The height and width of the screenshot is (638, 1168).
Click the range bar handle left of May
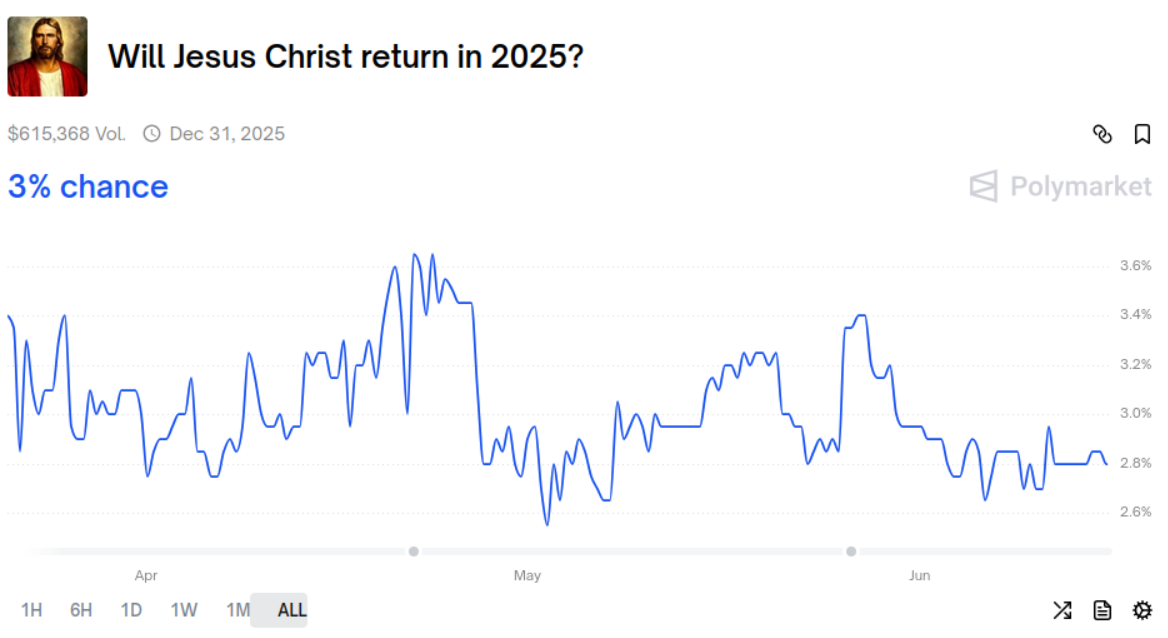click(x=414, y=551)
